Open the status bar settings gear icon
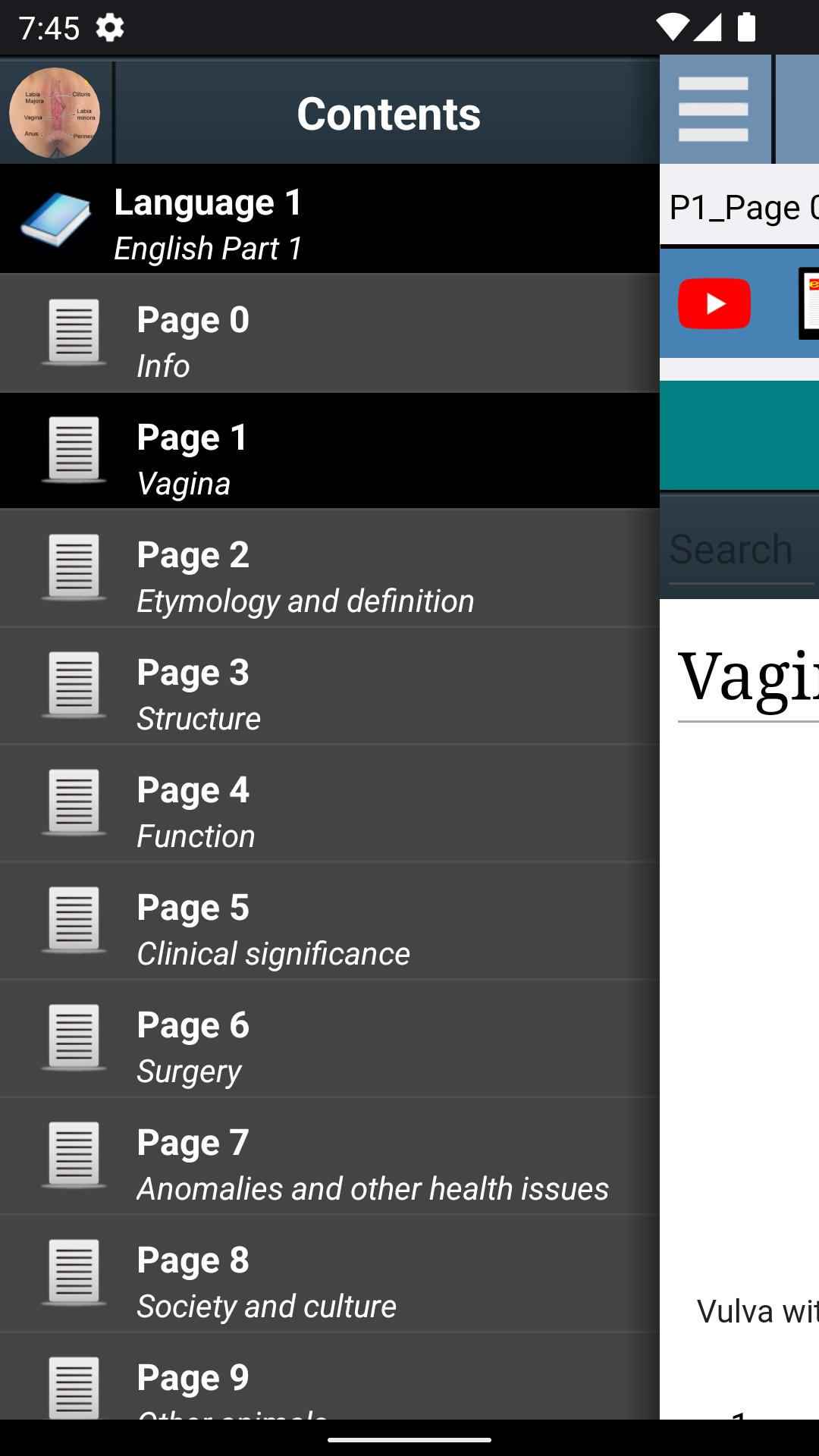The height and width of the screenshot is (1456, 819). tap(110, 28)
